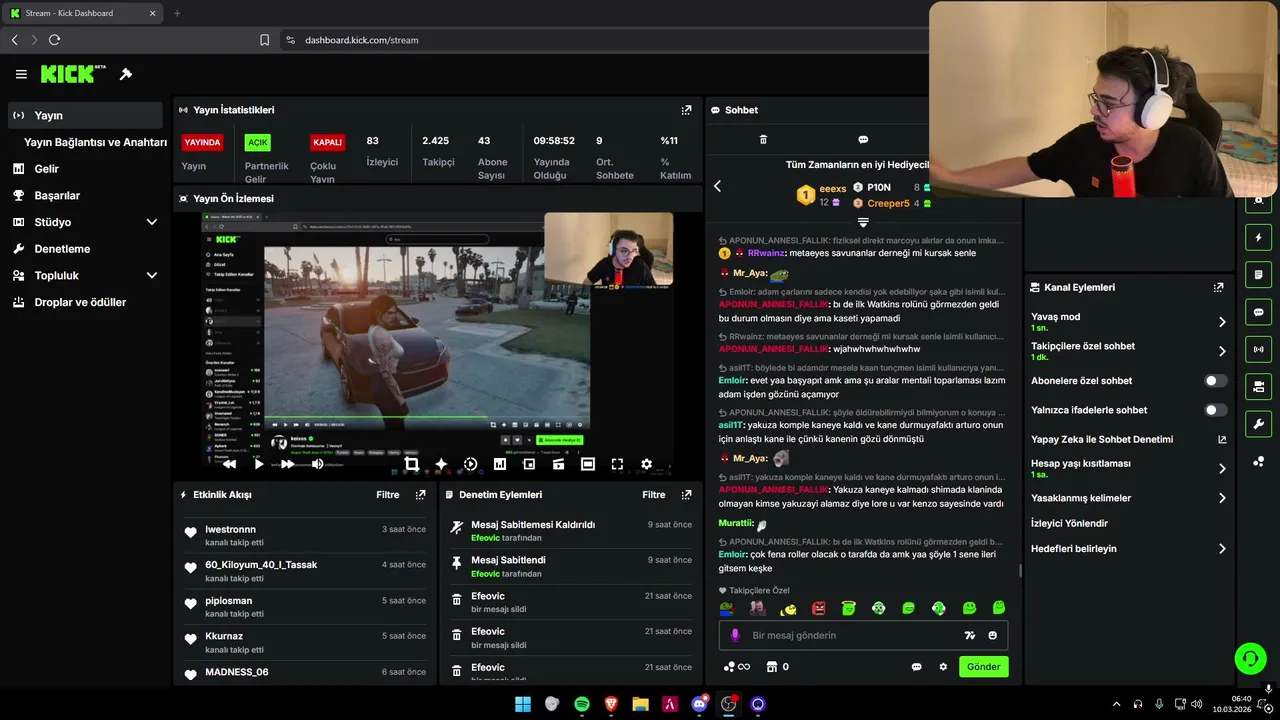
Task: Open Denetleme in the sidebar
Action: (x=85, y=249)
